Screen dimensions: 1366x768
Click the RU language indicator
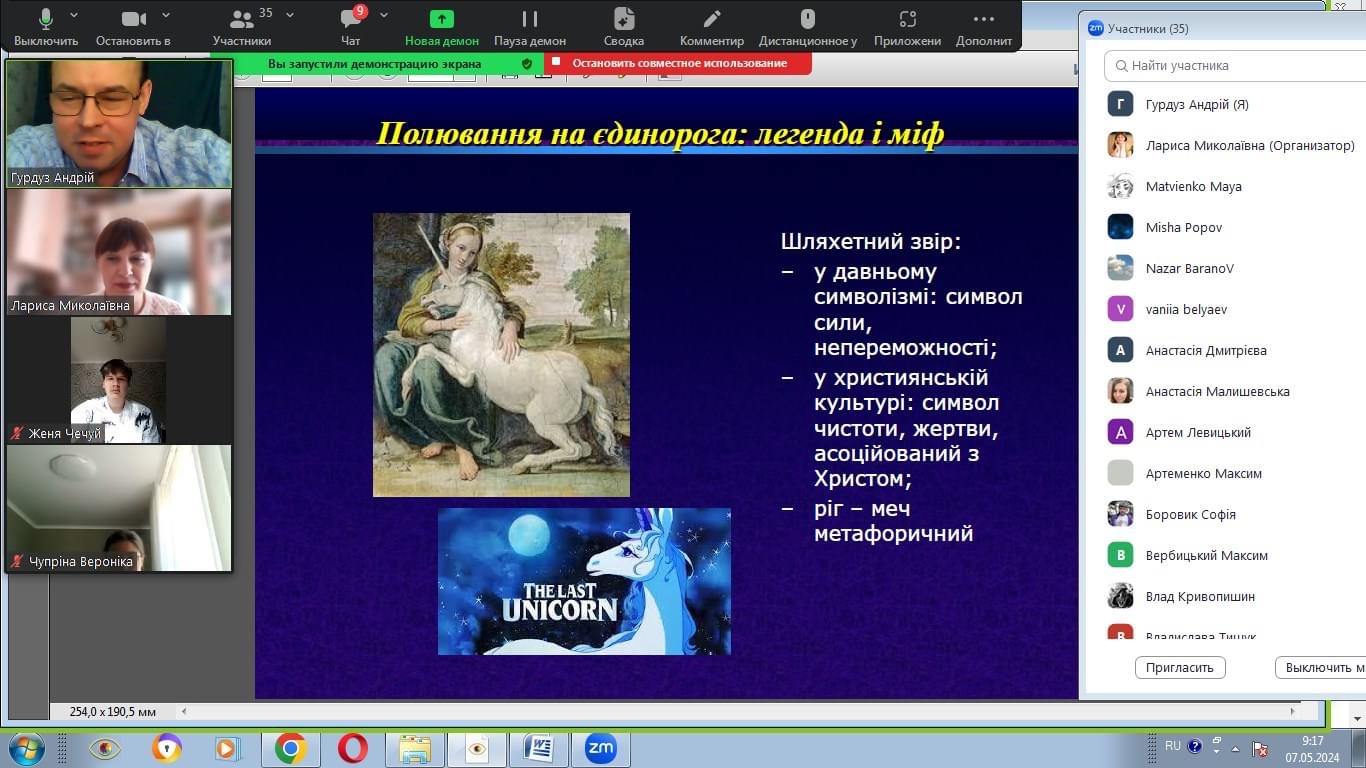[1173, 746]
